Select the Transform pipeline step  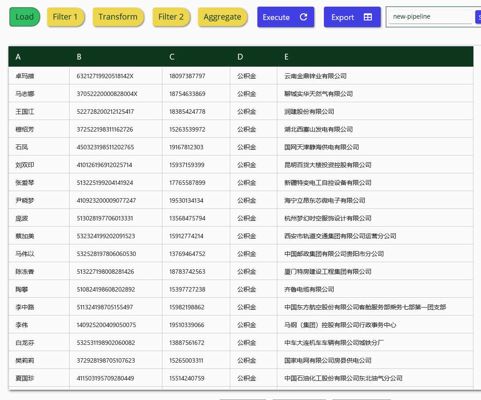(118, 17)
